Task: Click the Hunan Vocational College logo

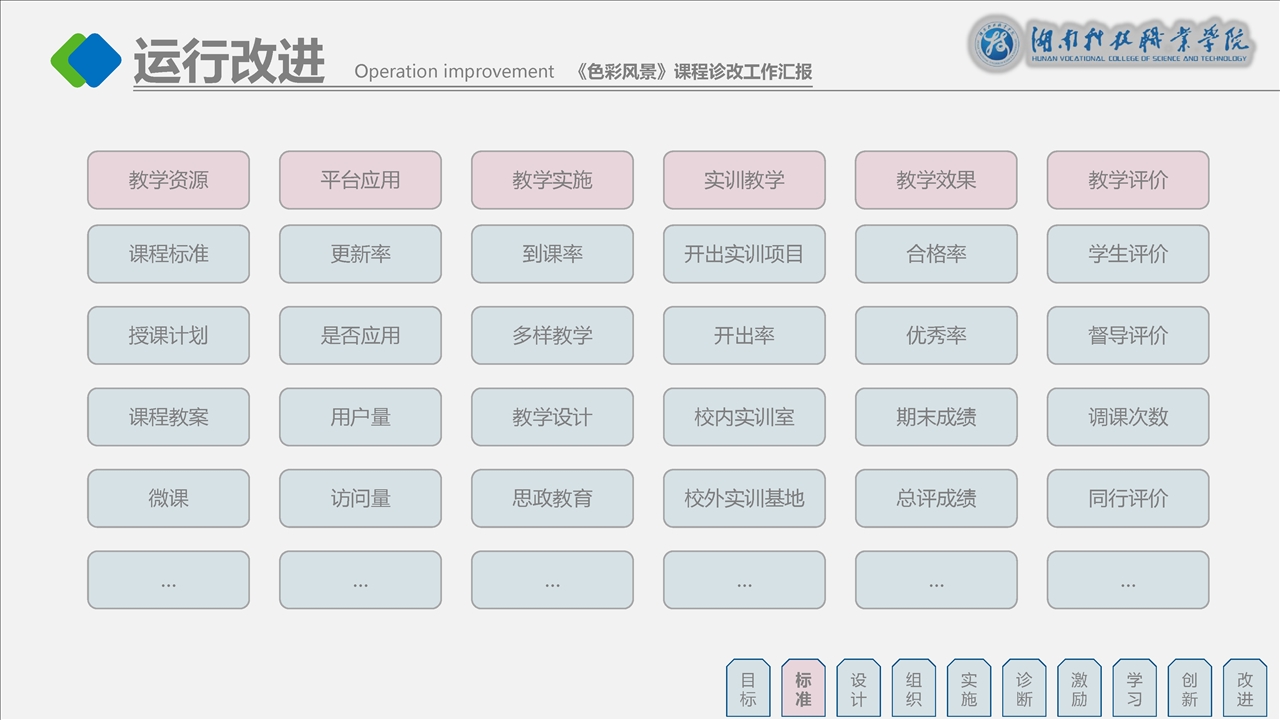Action: (1110, 45)
